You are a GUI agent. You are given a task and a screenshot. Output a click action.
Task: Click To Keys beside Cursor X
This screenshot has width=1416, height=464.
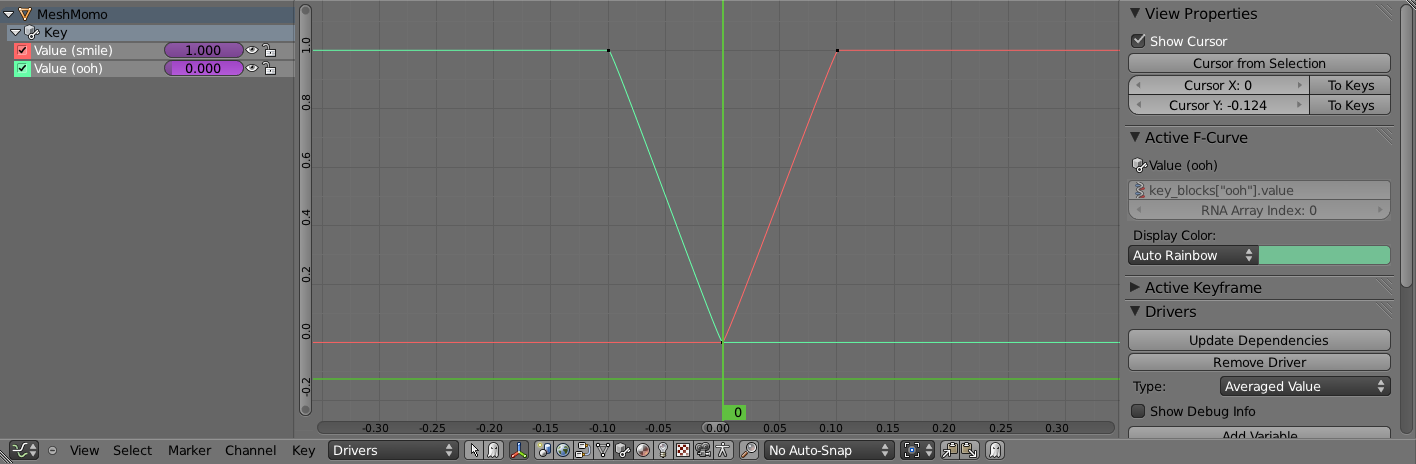pos(1350,85)
